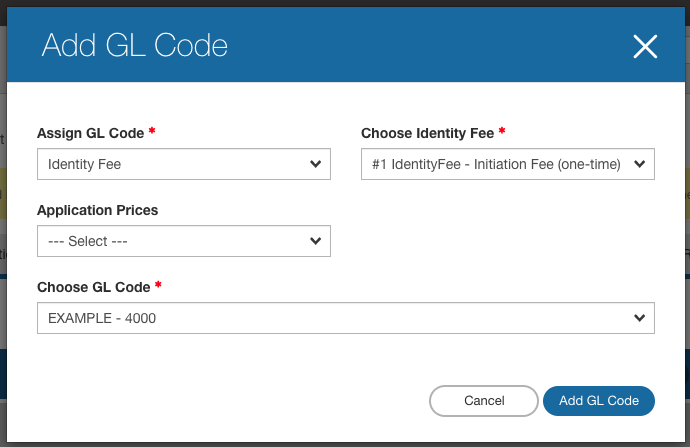This screenshot has height=447, width=690.
Task: Click the chevron on the --- Select --- field
Action: pyautogui.click(x=316, y=241)
